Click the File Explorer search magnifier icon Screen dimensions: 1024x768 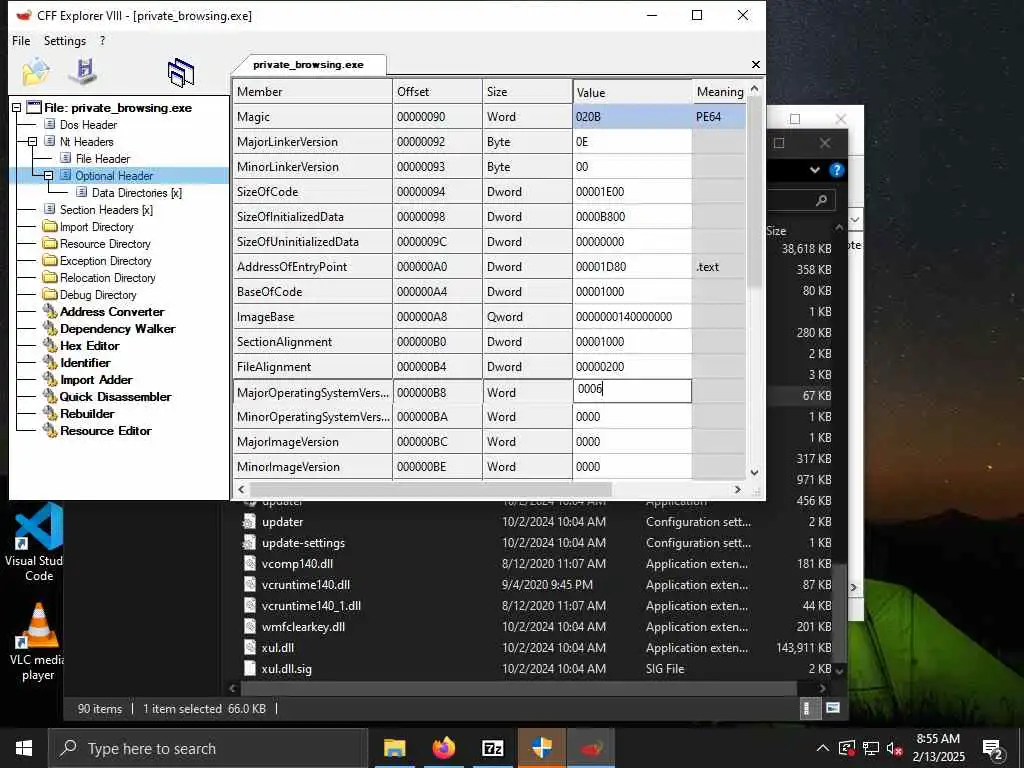coord(822,200)
